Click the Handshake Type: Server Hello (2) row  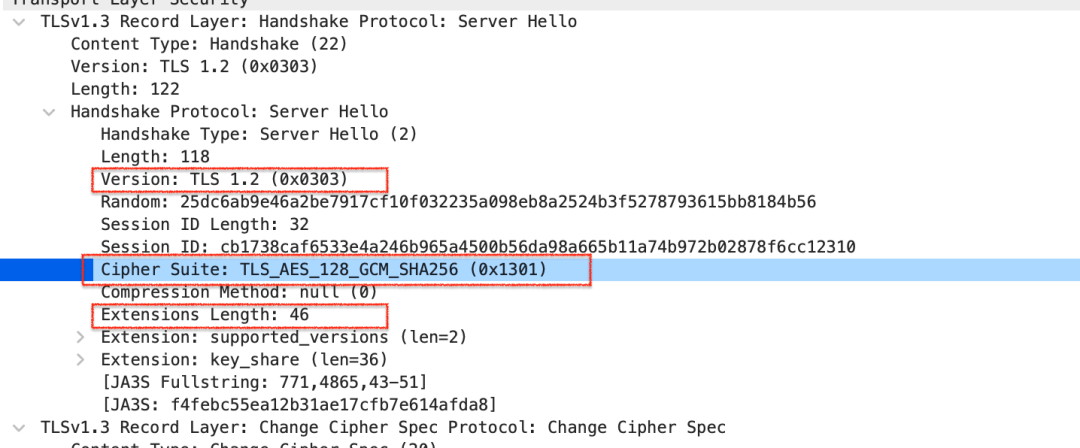[259, 134]
